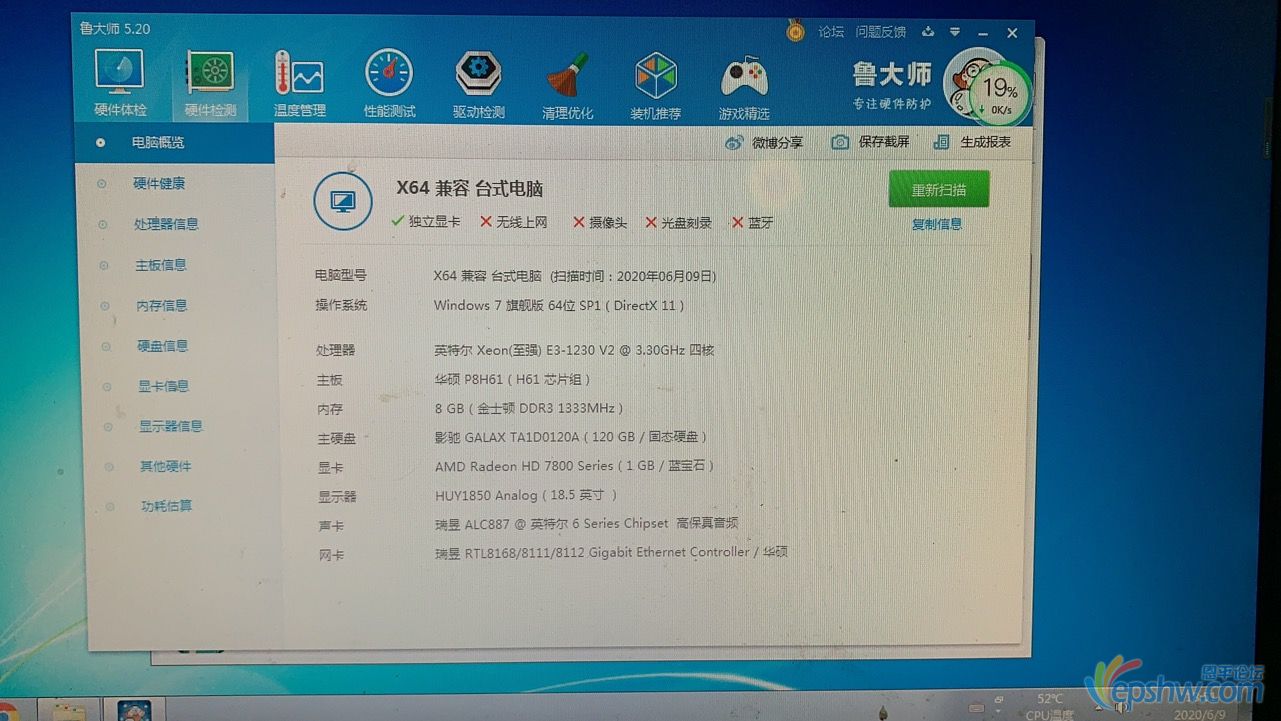Click the 无线上网 status item
Viewport: 1281px width, 721px height.
pyautogui.click(x=514, y=222)
